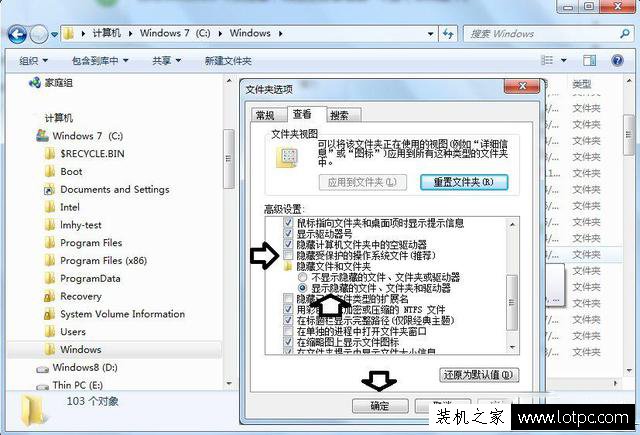The width and height of the screenshot is (640, 435).
Task: Click the refresh button beside address bar
Action: click(448, 34)
